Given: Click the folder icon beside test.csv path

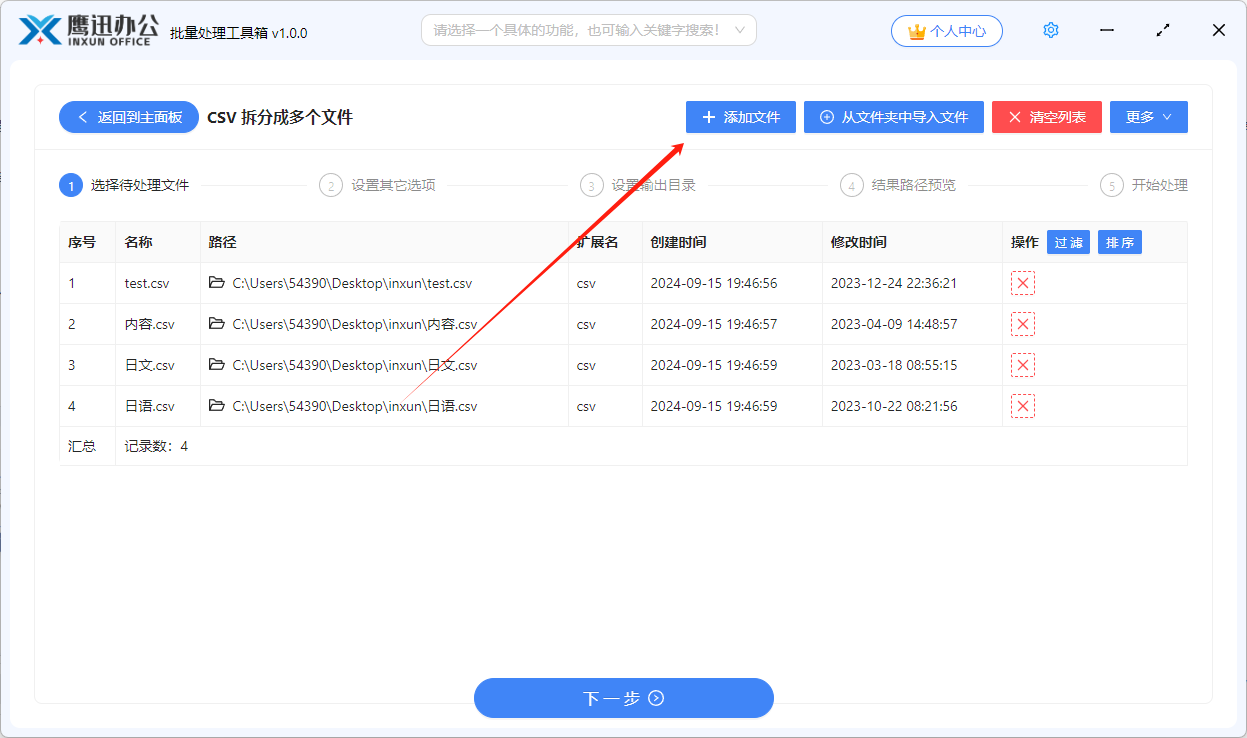Looking at the screenshot, I should 216,283.
